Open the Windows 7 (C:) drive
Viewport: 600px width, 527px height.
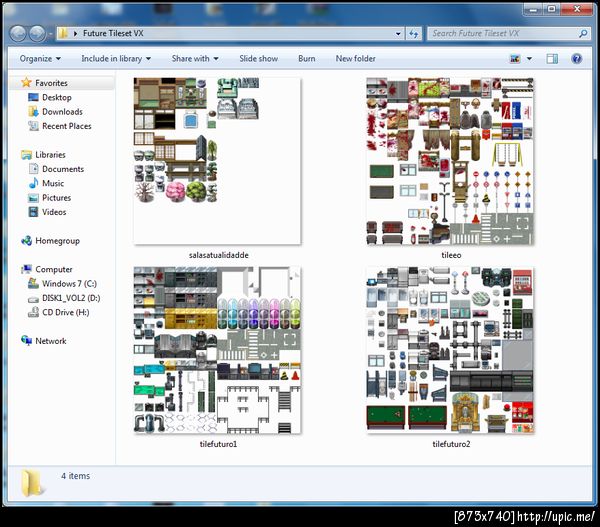pyautogui.click(x=69, y=284)
